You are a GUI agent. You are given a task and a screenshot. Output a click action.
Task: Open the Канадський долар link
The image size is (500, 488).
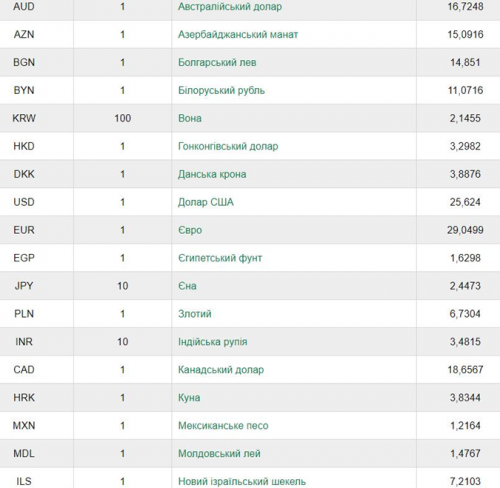(221, 370)
